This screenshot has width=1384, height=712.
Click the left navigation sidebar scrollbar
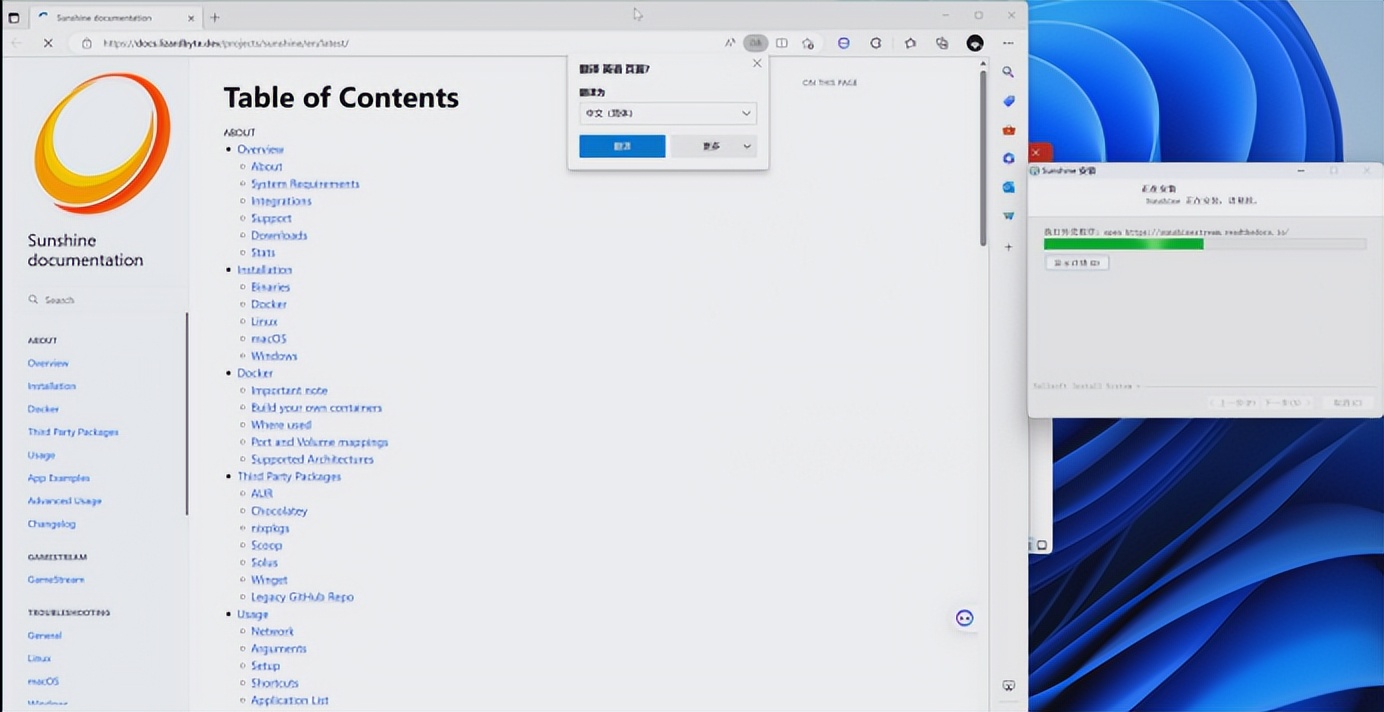(186, 413)
